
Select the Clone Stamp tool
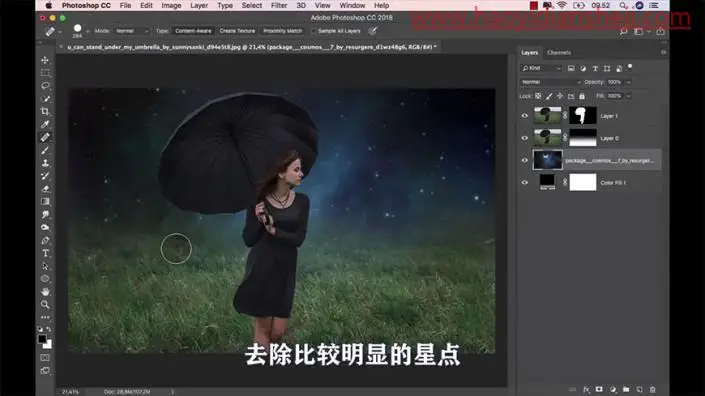coord(45,163)
